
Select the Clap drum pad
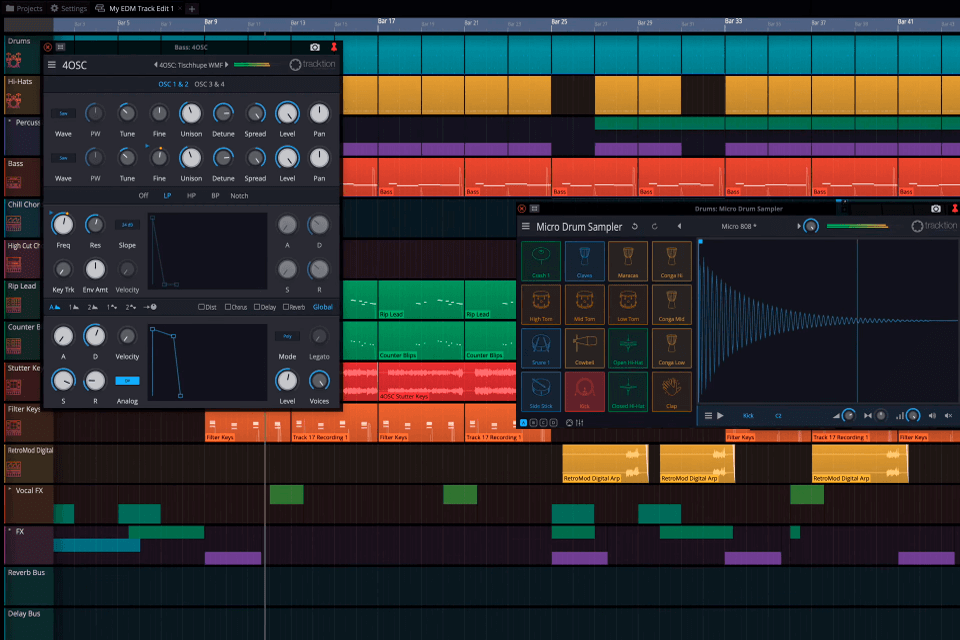pos(672,391)
